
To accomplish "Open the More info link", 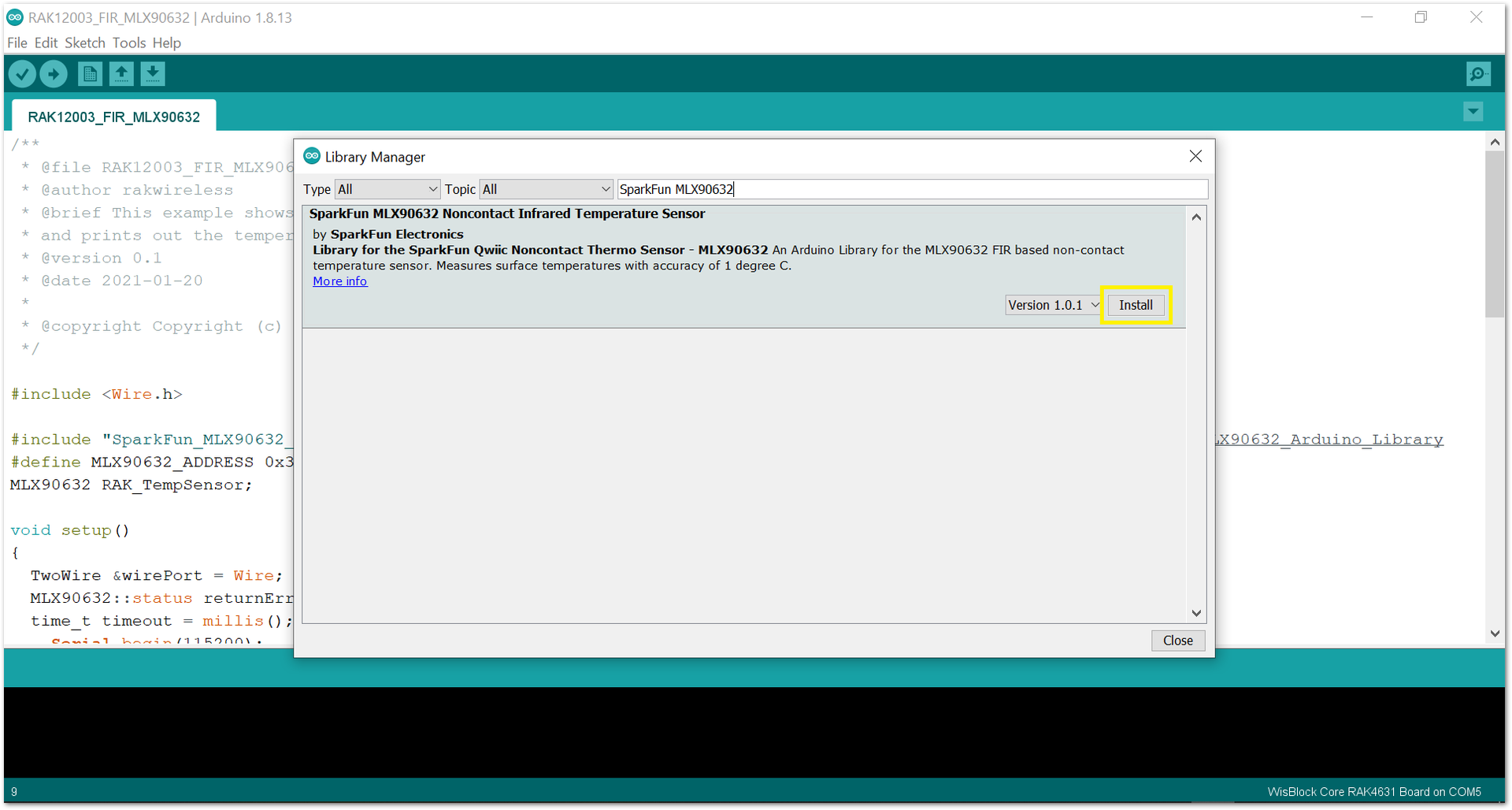I will tap(339, 281).
